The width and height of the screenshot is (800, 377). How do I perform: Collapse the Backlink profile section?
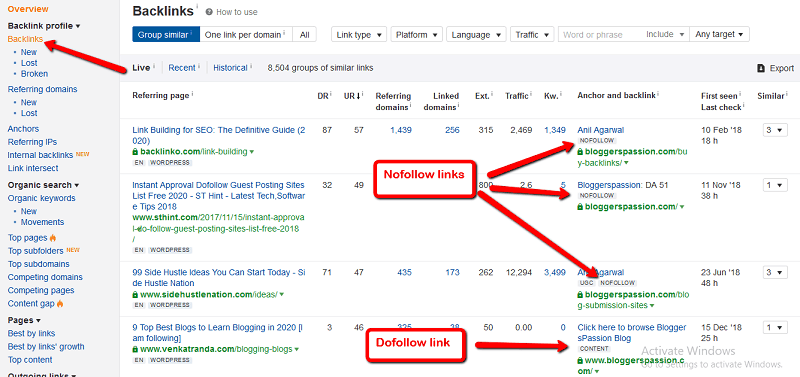click(44, 26)
